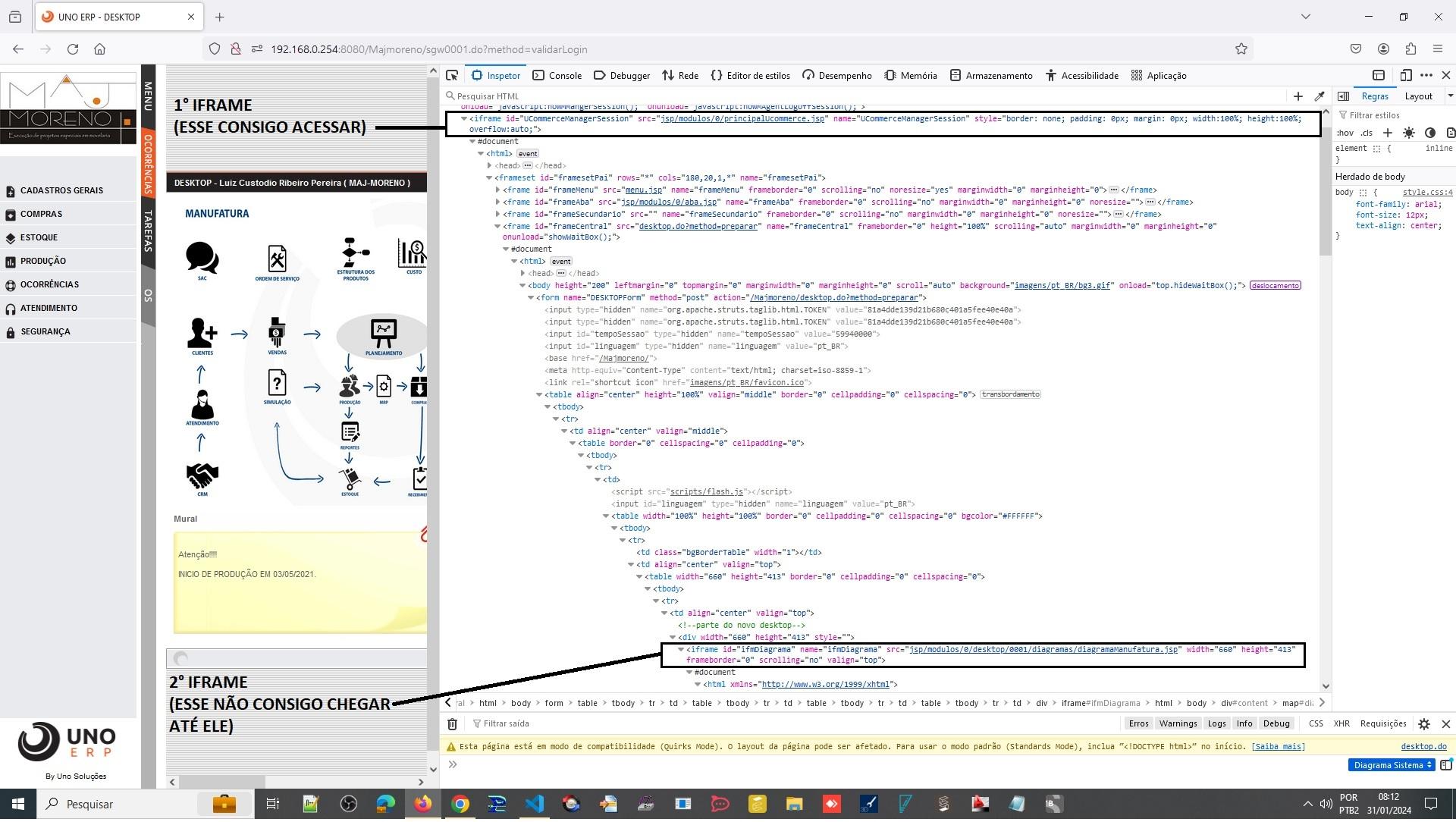Toggle the Info console filter

(x=1244, y=724)
